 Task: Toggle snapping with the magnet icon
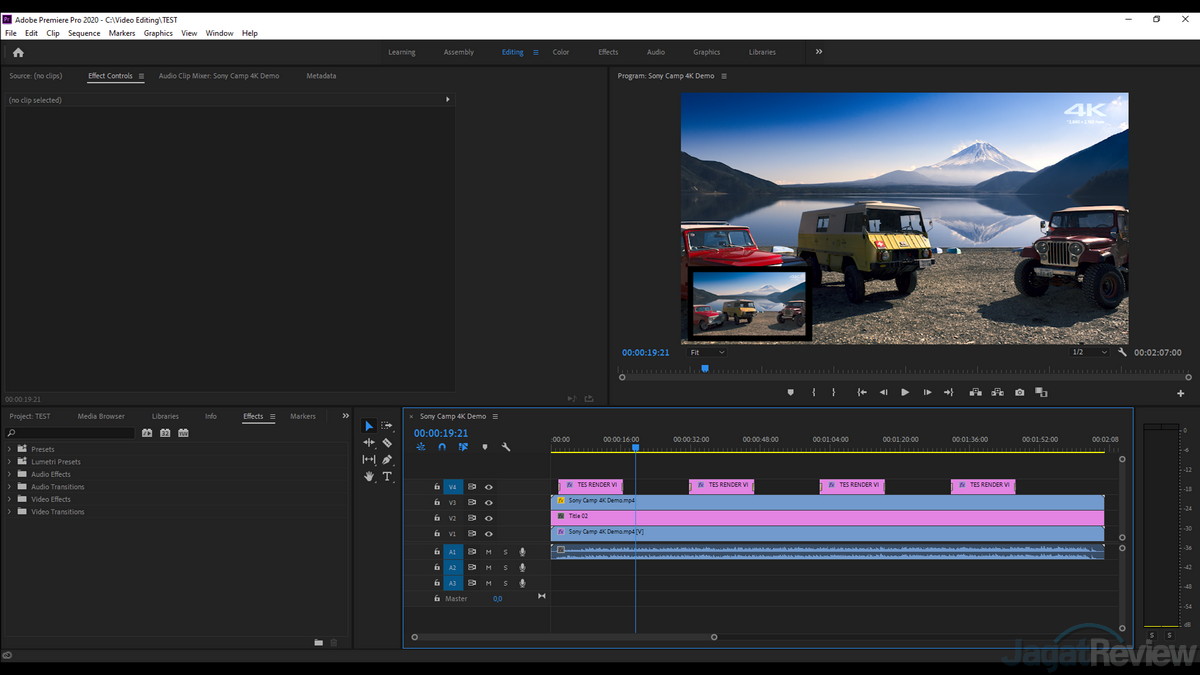pos(441,447)
